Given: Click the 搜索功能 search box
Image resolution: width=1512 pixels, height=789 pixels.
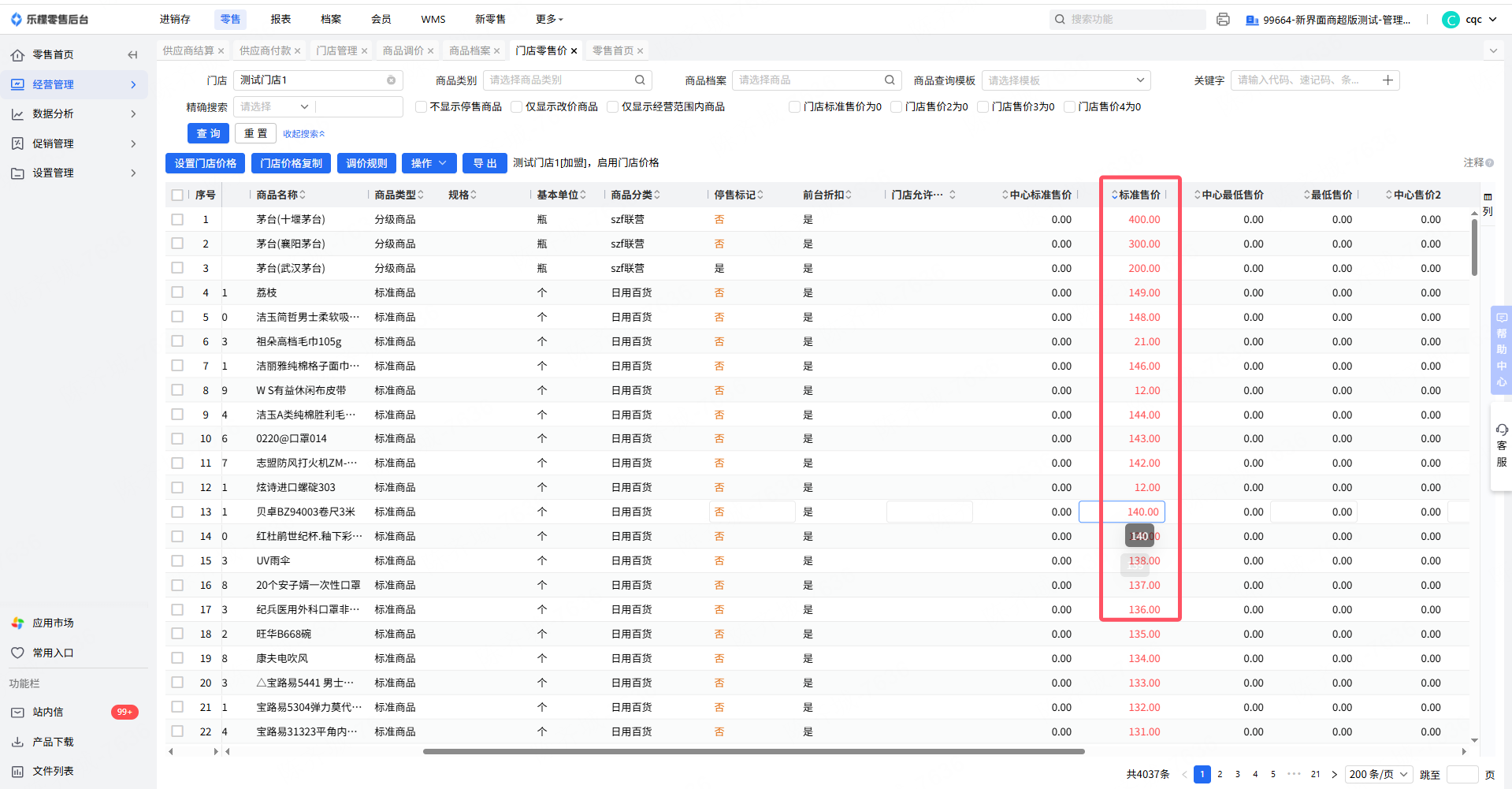Looking at the screenshot, I should [1127, 20].
